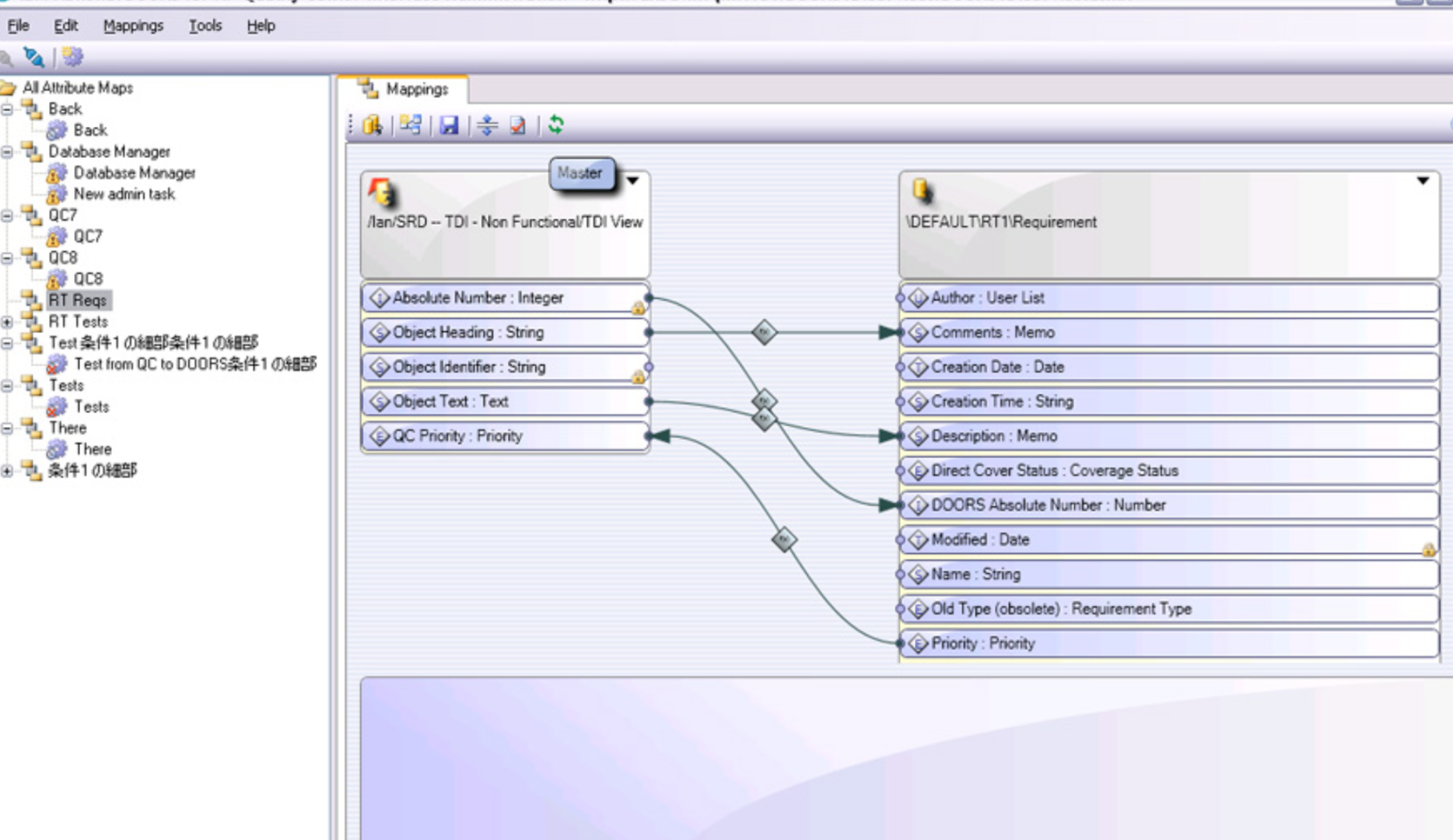Screen dimensions: 1453x840
Task: Click the lock icon on Absolute Number row
Action: 638,308
